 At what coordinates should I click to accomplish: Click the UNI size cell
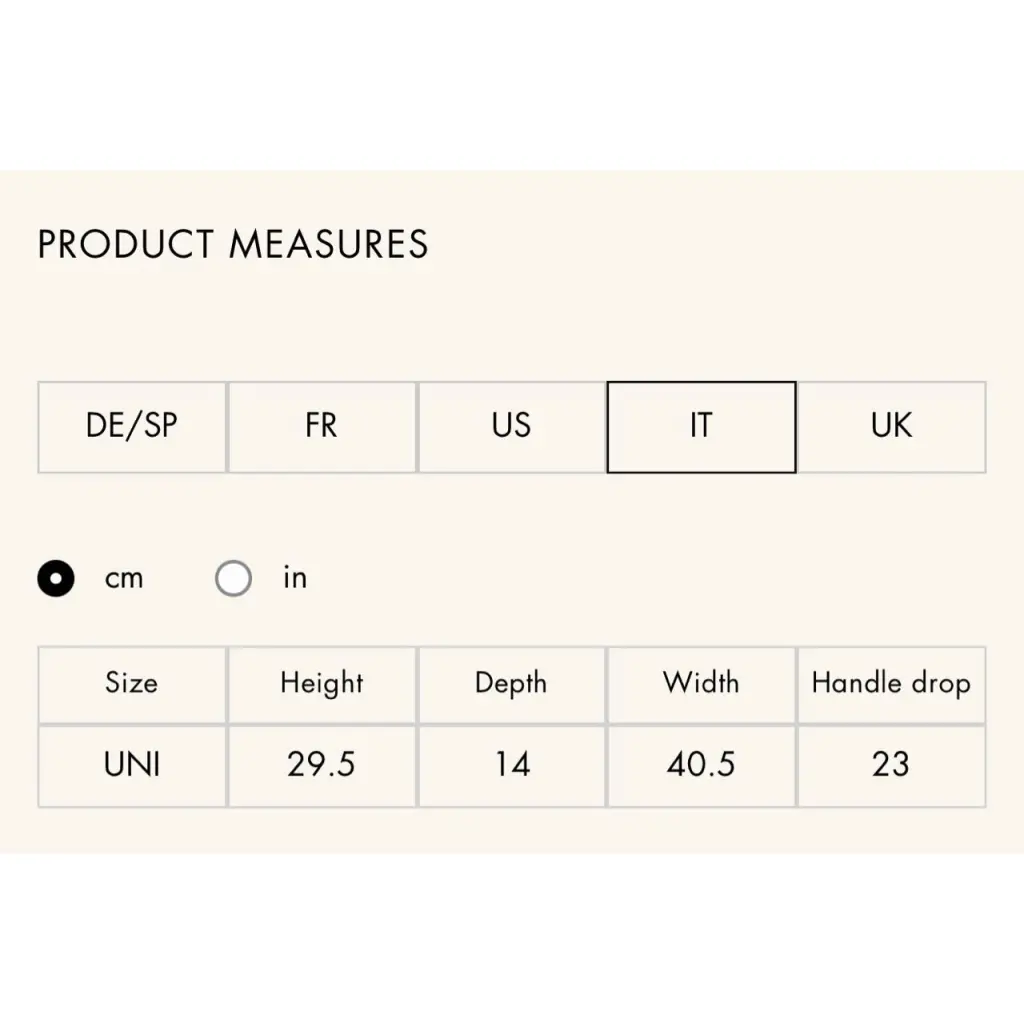(x=132, y=765)
